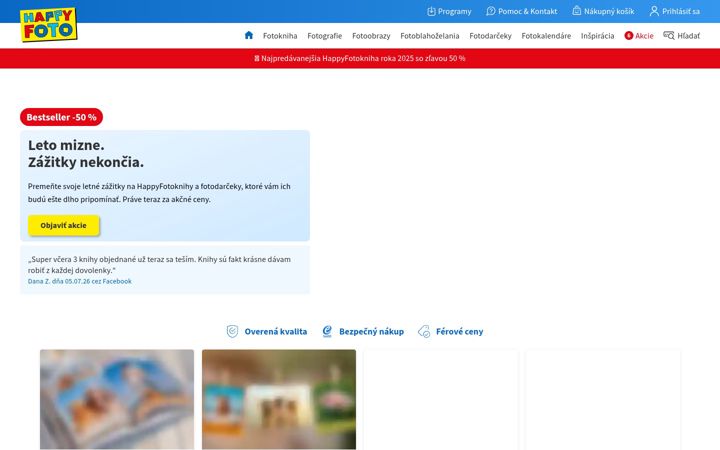Open the Fotokalendáre menu
This screenshot has width=720, height=450.
click(x=546, y=36)
